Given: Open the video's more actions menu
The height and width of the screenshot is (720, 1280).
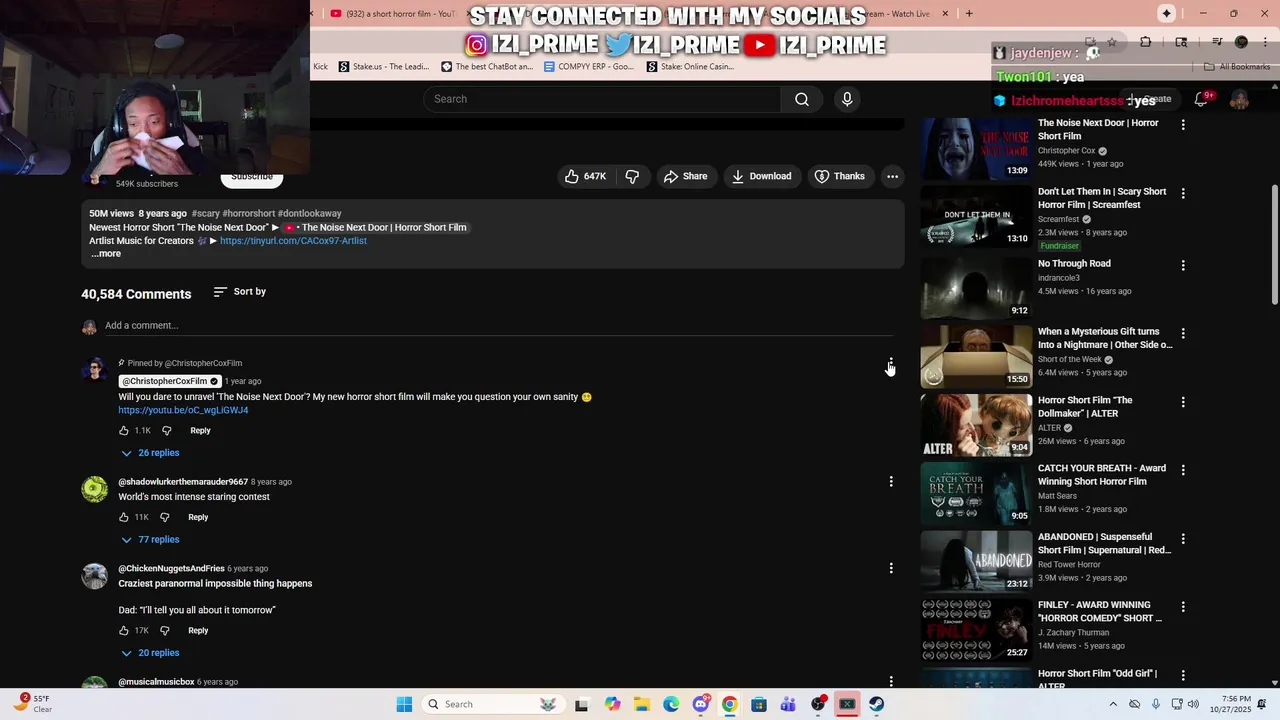Looking at the screenshot, I should click(x=892, y=176).
